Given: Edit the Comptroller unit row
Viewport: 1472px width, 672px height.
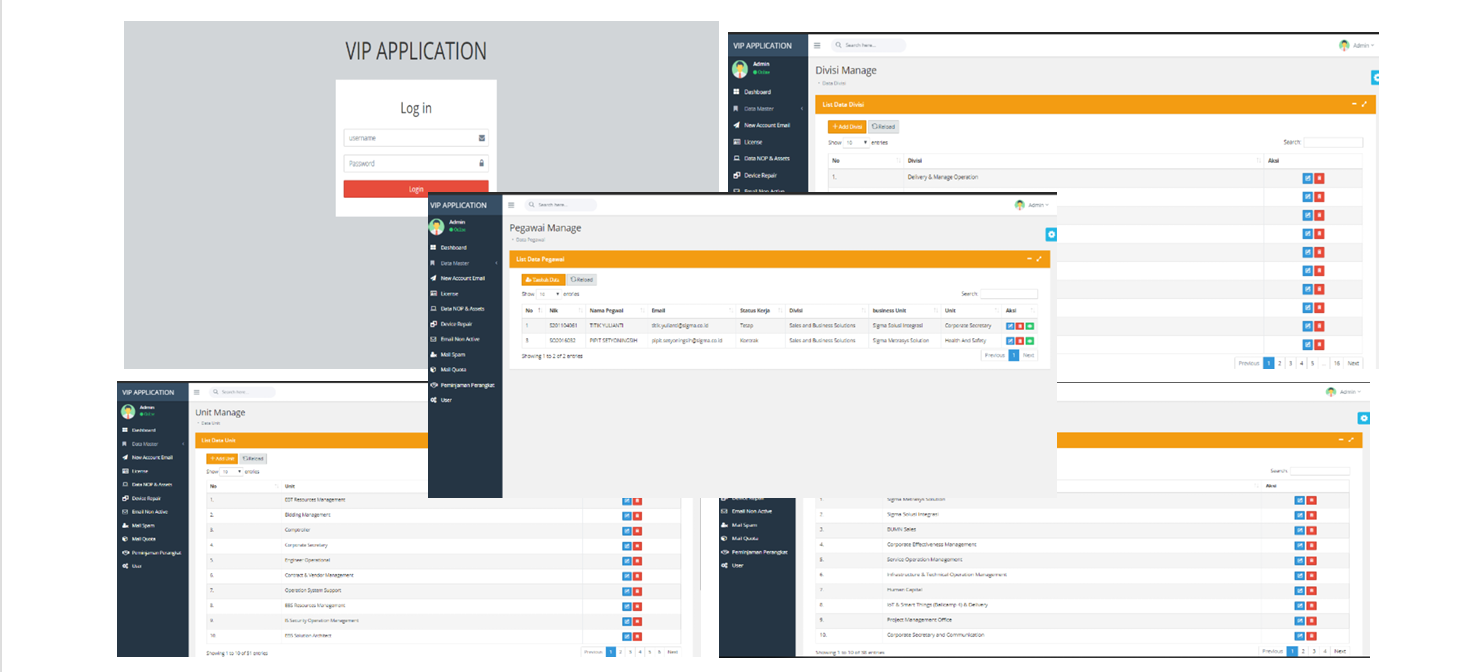Looking at the screenshot, I should [627, 531].
